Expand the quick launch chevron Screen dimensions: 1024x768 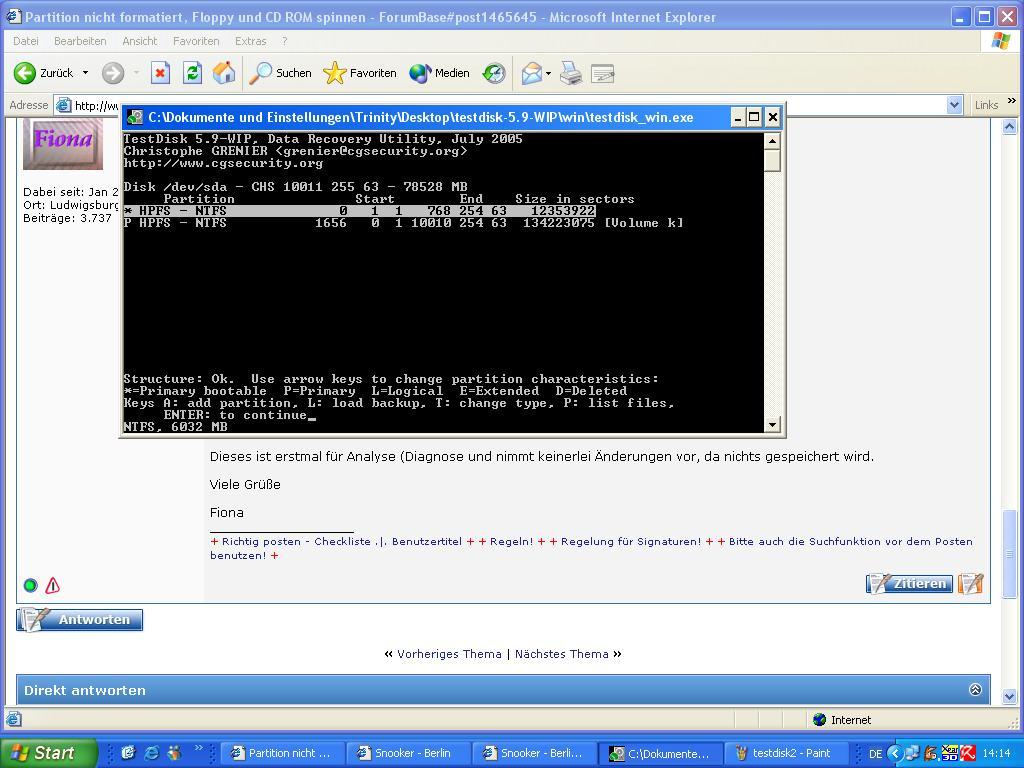click(199, 748)
